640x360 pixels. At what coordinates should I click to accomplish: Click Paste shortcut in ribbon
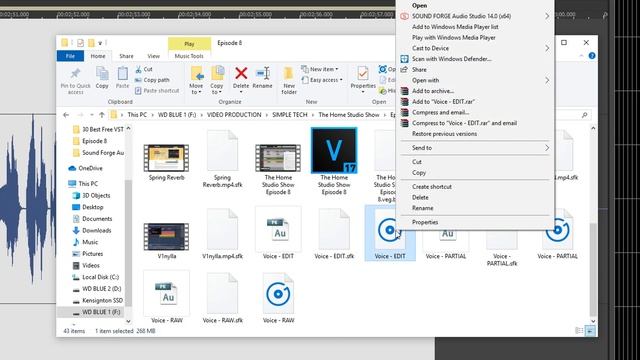(x=157, y=91)
